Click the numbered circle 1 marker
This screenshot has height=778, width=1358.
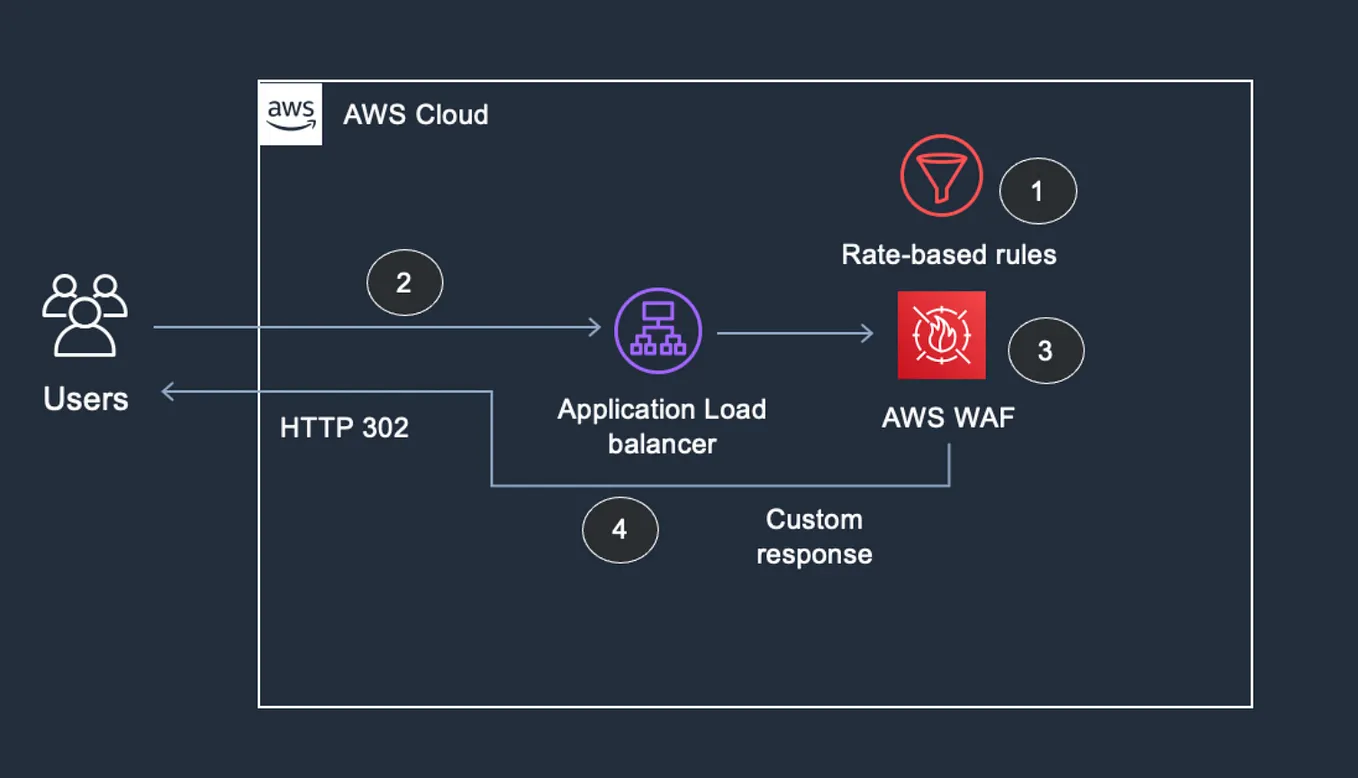coord(1037,190)
